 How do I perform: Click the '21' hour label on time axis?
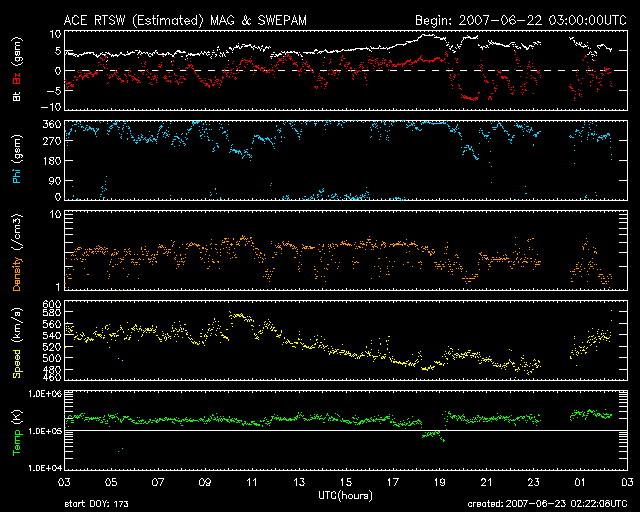pos(487,483)
